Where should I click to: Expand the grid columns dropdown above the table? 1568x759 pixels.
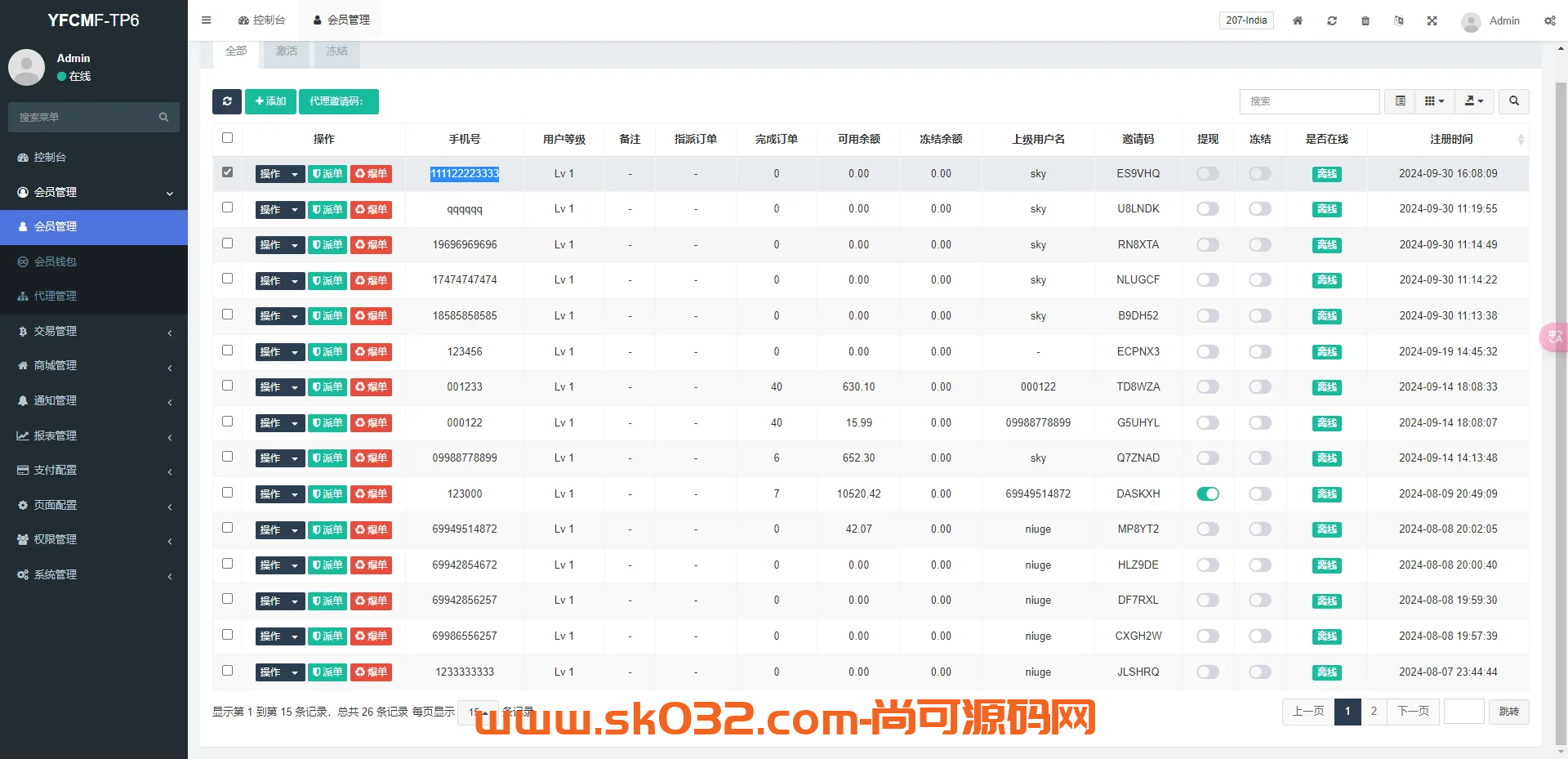tap(1433, 101)
